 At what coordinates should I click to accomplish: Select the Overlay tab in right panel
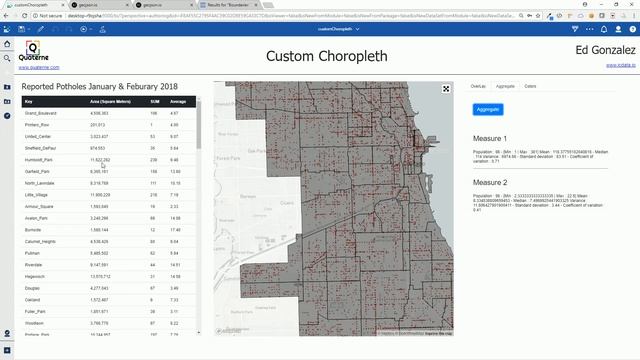point(478,86)
